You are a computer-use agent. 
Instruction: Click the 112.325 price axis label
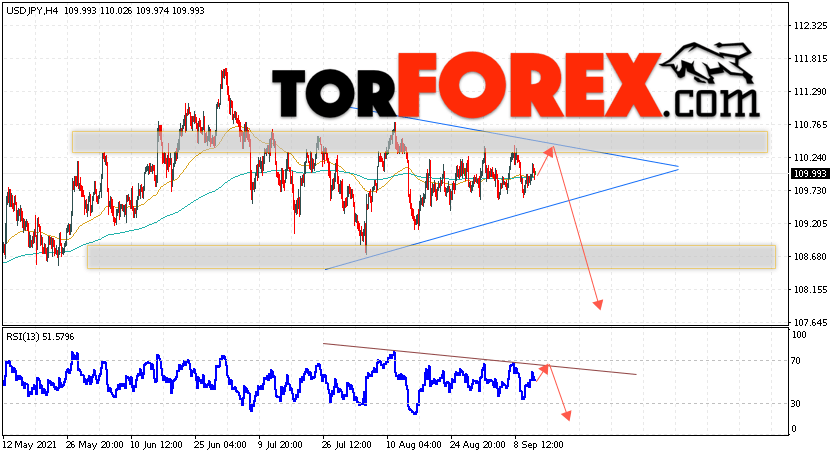tap(810, 26)
